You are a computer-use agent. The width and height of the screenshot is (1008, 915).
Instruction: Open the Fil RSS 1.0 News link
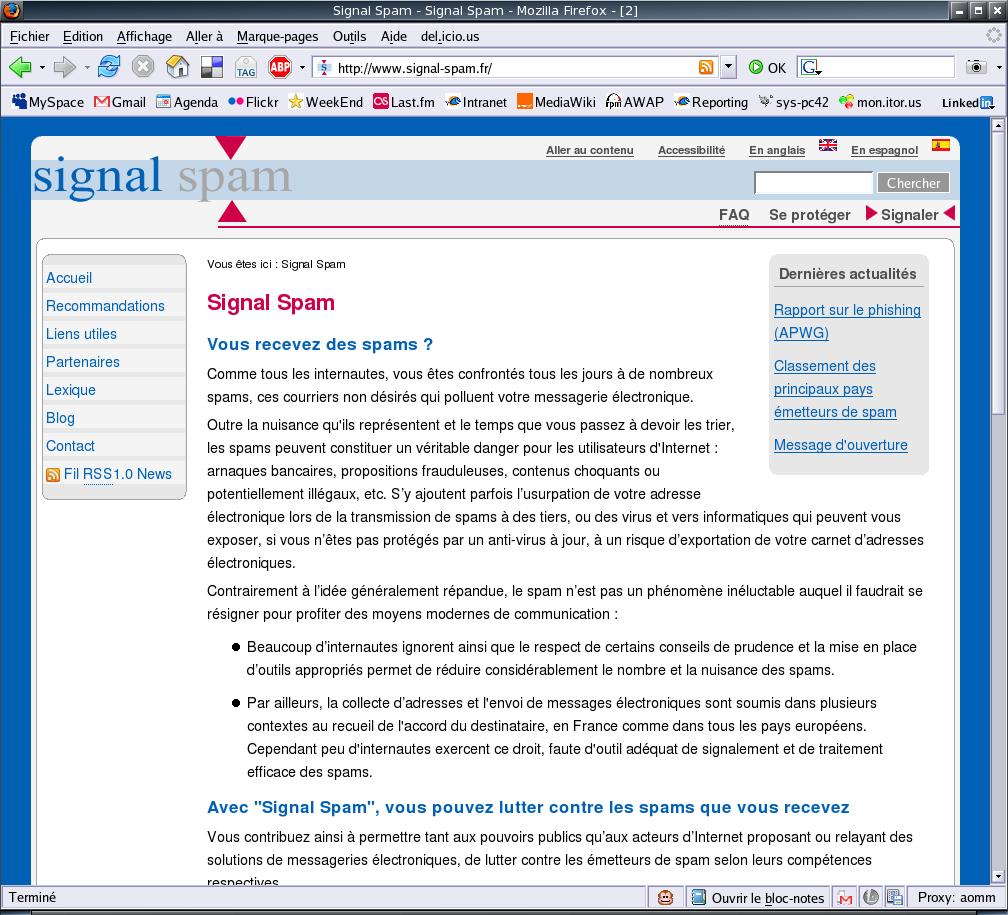[x=118, y=474]
